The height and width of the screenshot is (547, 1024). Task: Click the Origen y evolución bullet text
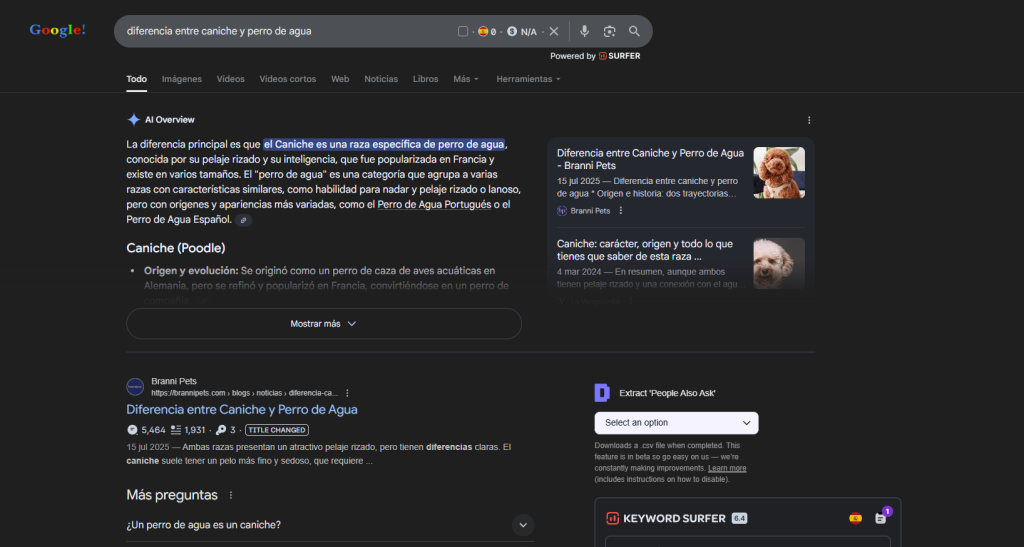click(x=327, y=285)
